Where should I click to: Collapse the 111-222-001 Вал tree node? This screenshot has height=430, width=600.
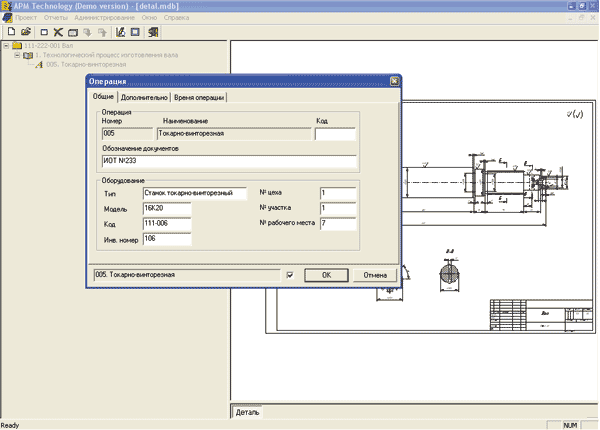click(6, 45)
